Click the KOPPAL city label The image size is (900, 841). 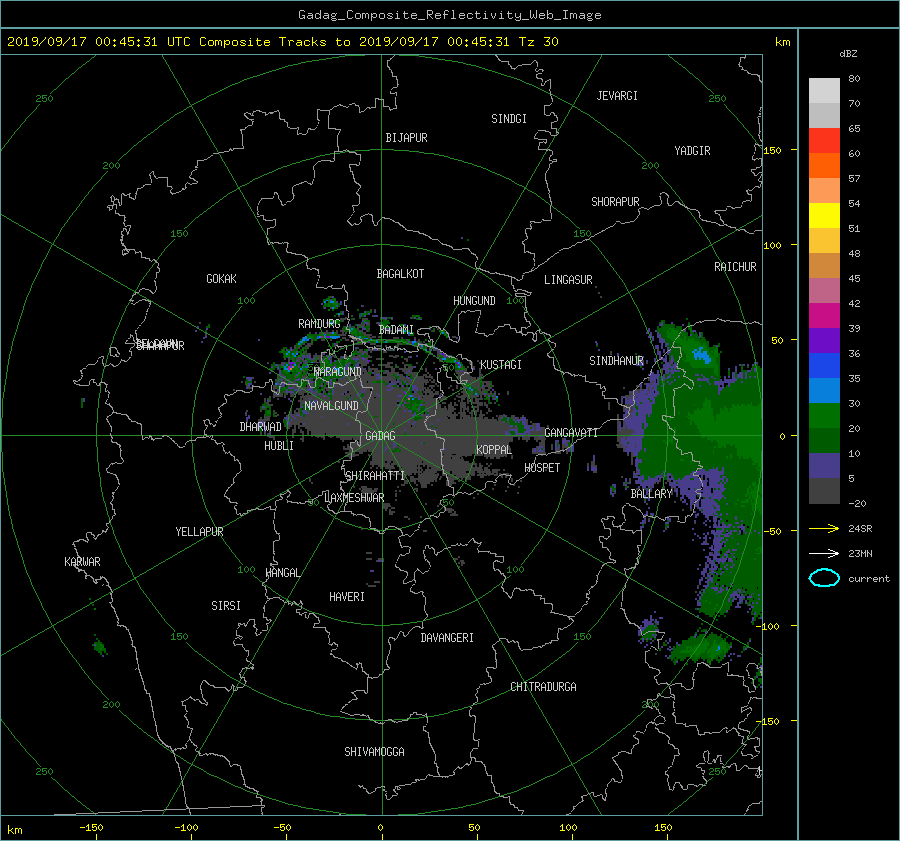[494, 449]
